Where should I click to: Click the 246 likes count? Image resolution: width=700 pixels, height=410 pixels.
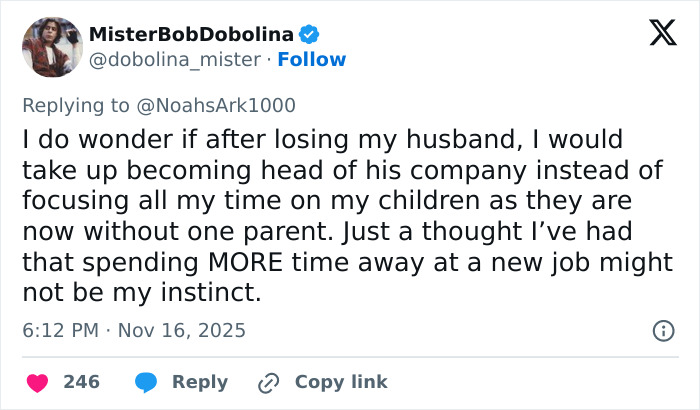tap(79, 382)
